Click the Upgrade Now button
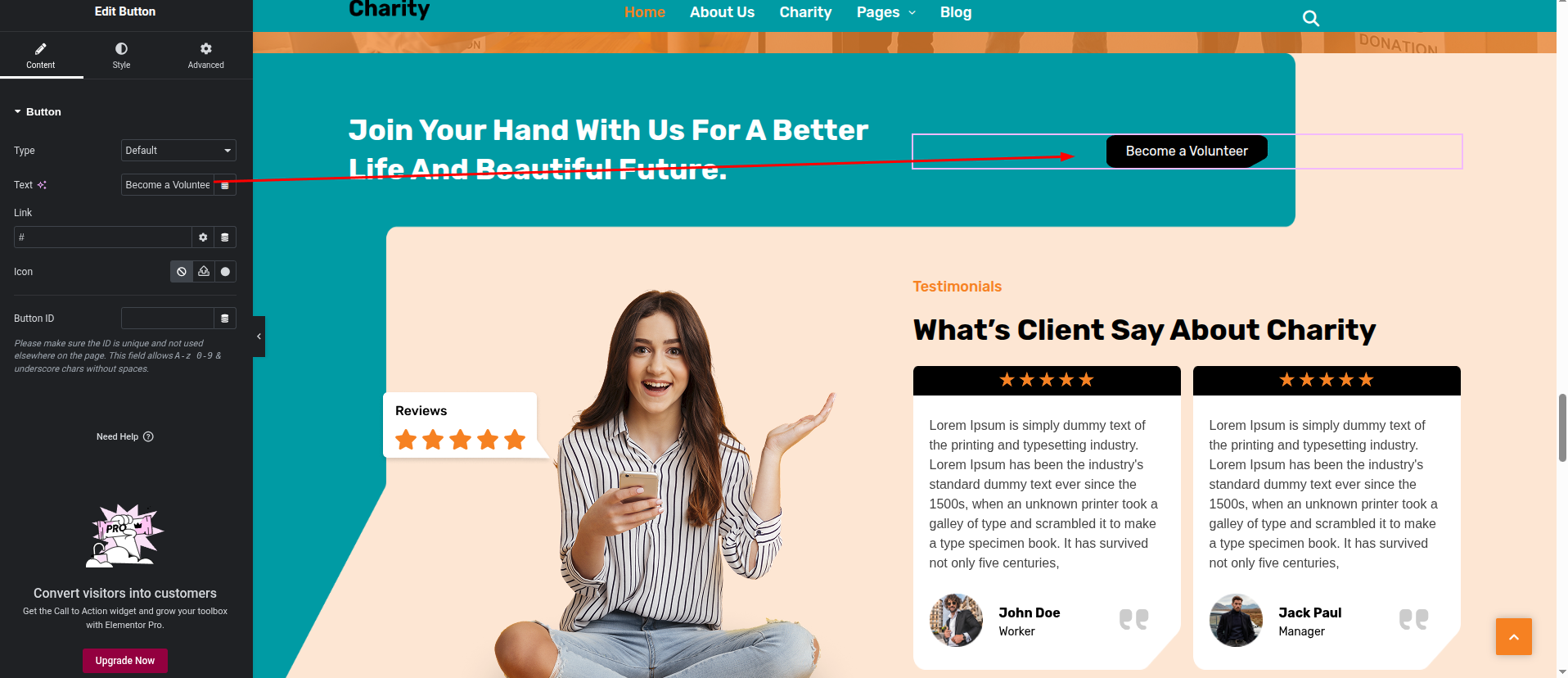Image resolution: width=1568 pixels, height=678 pixels. coord(125,661)
